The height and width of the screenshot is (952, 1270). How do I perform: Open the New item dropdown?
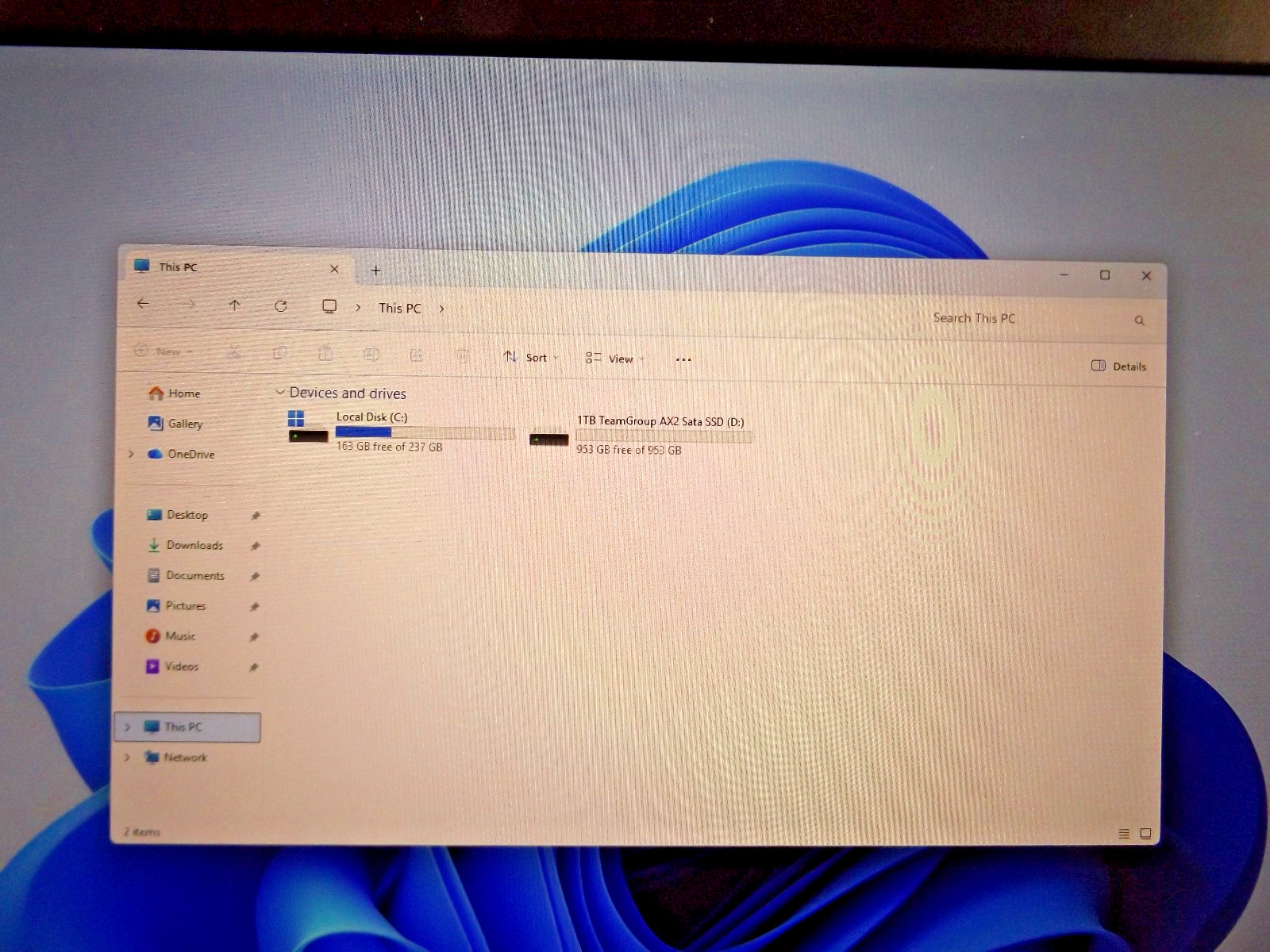point(164,351)
